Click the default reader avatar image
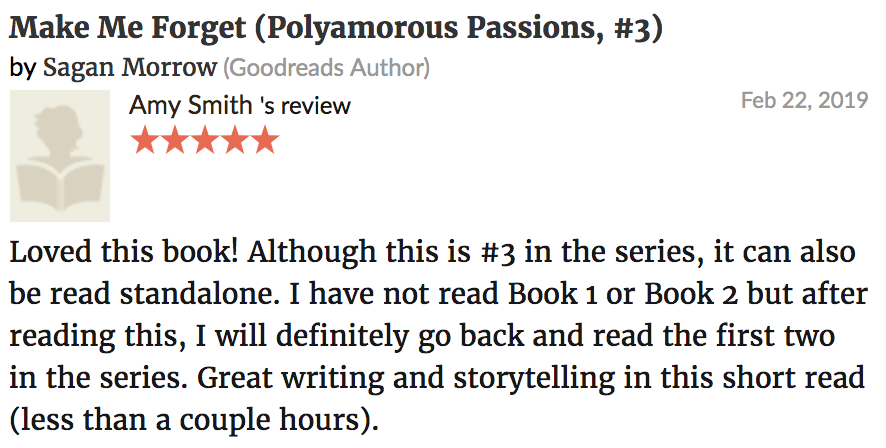This screenshot has width=886, height=448. [60, 155]
